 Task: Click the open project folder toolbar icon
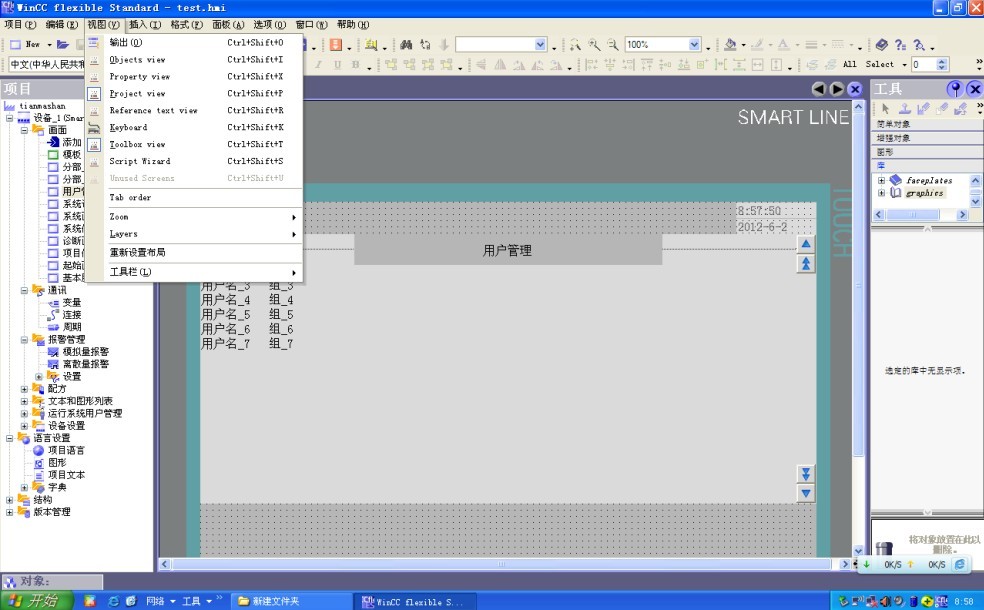(62, 45)
